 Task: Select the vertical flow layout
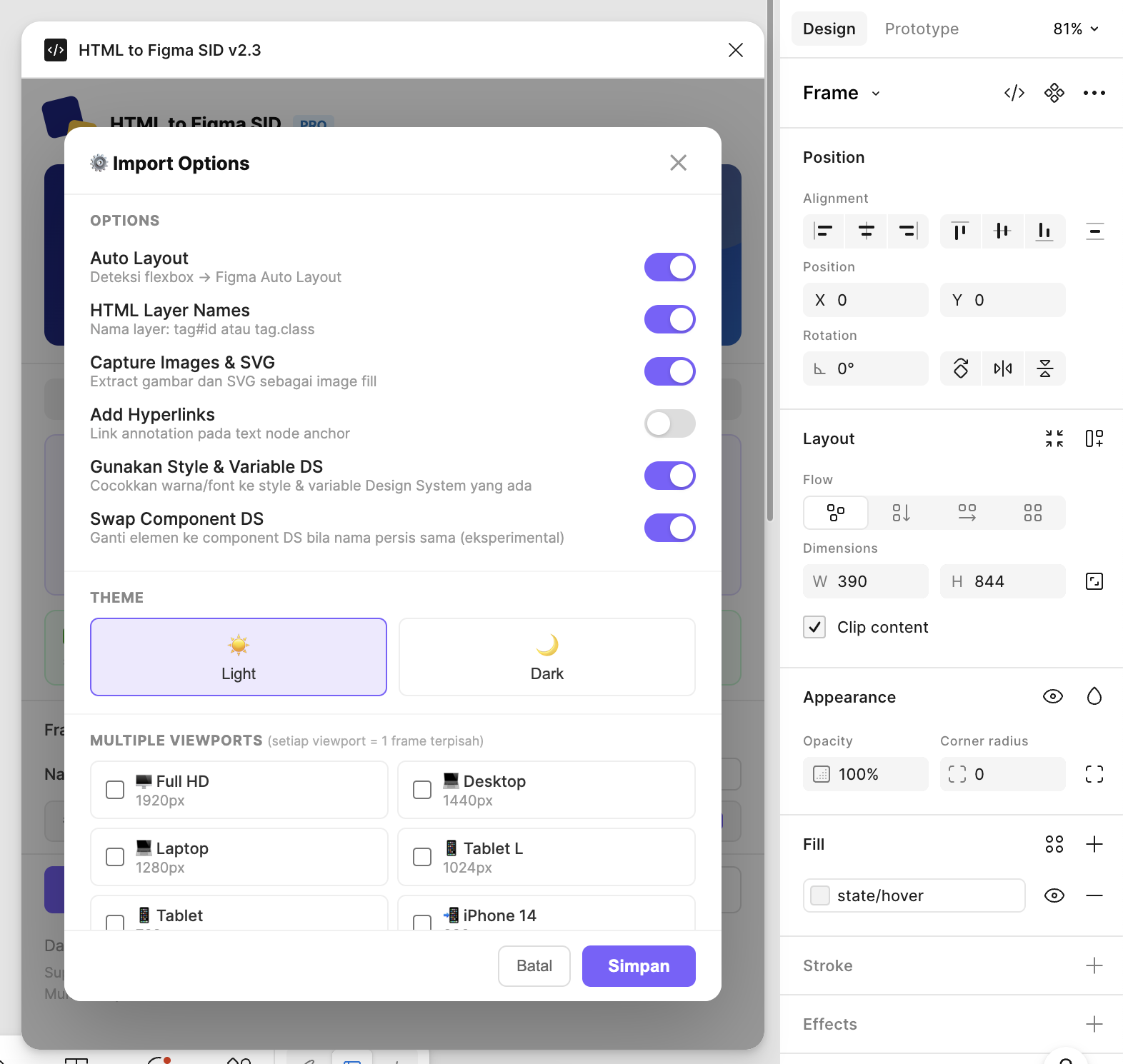(902, 513)
